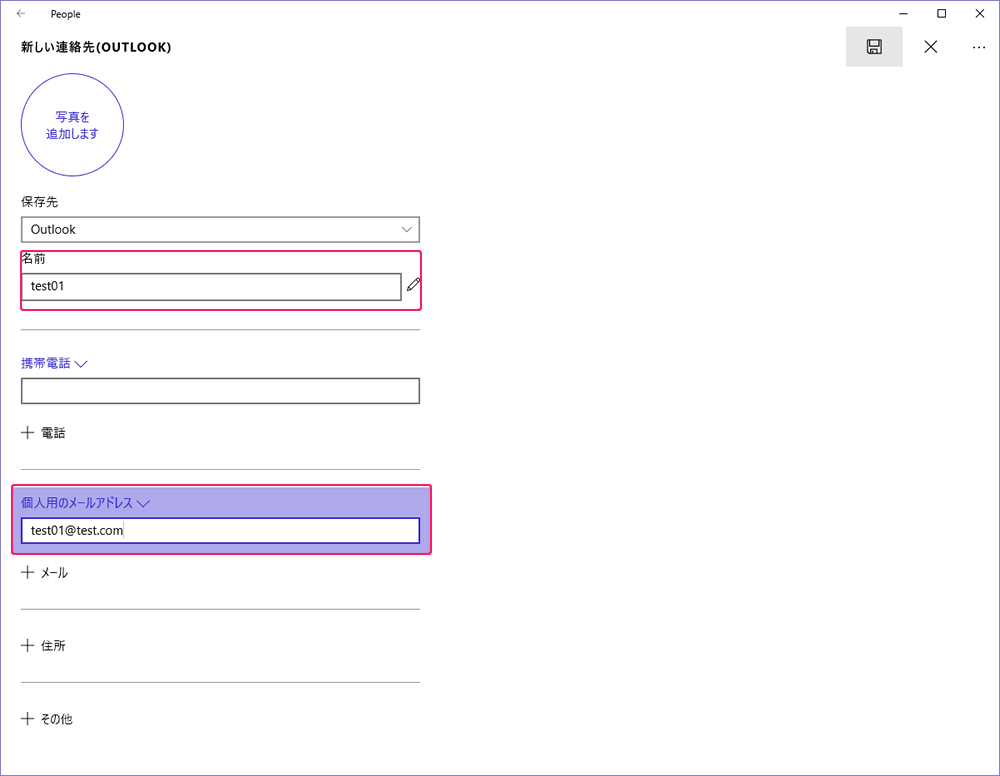Viewport: 1000px width, 776px height.
Task: Add an address with plus 住所
Action: (43, 645)
